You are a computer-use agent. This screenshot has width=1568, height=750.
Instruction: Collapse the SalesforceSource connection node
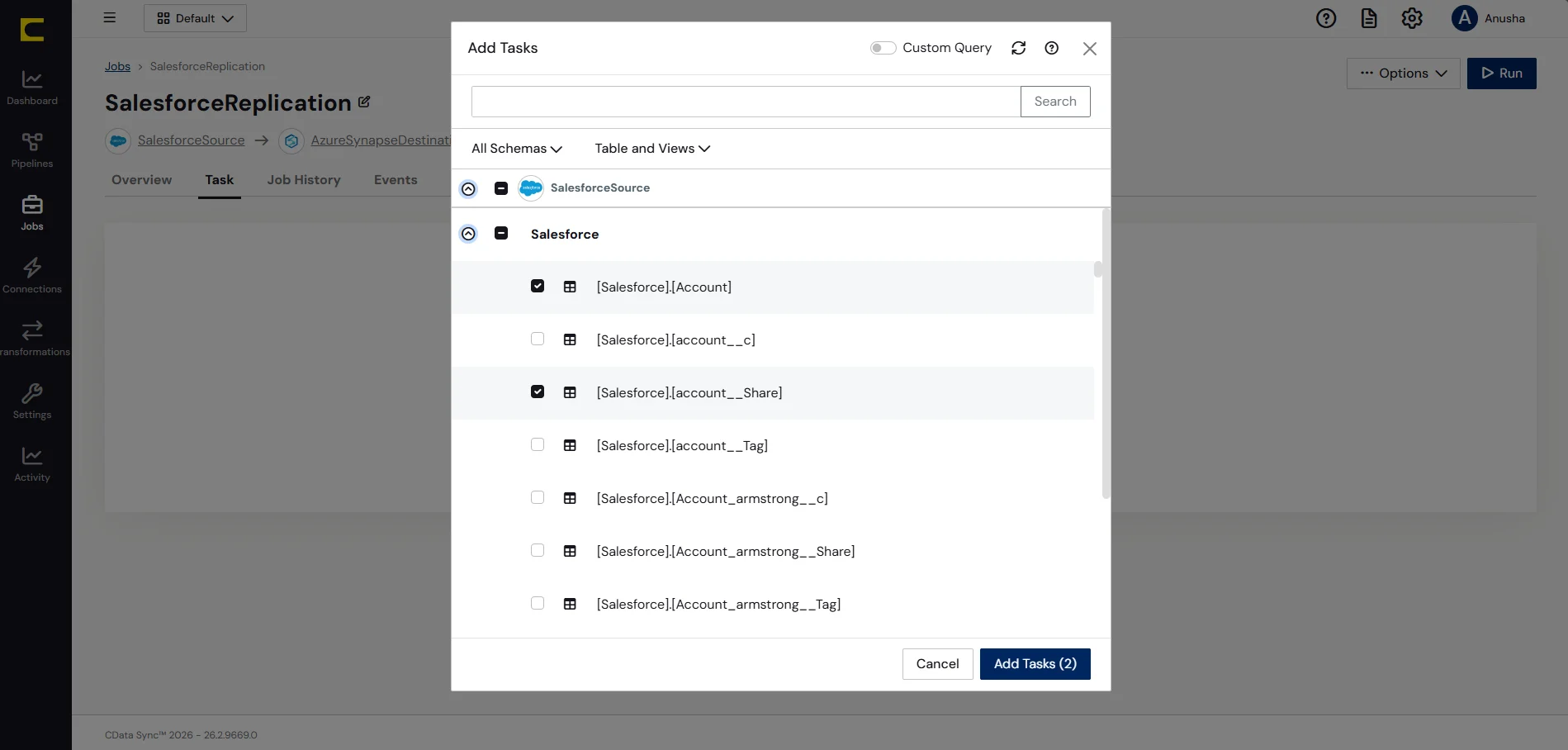point(468,189)
